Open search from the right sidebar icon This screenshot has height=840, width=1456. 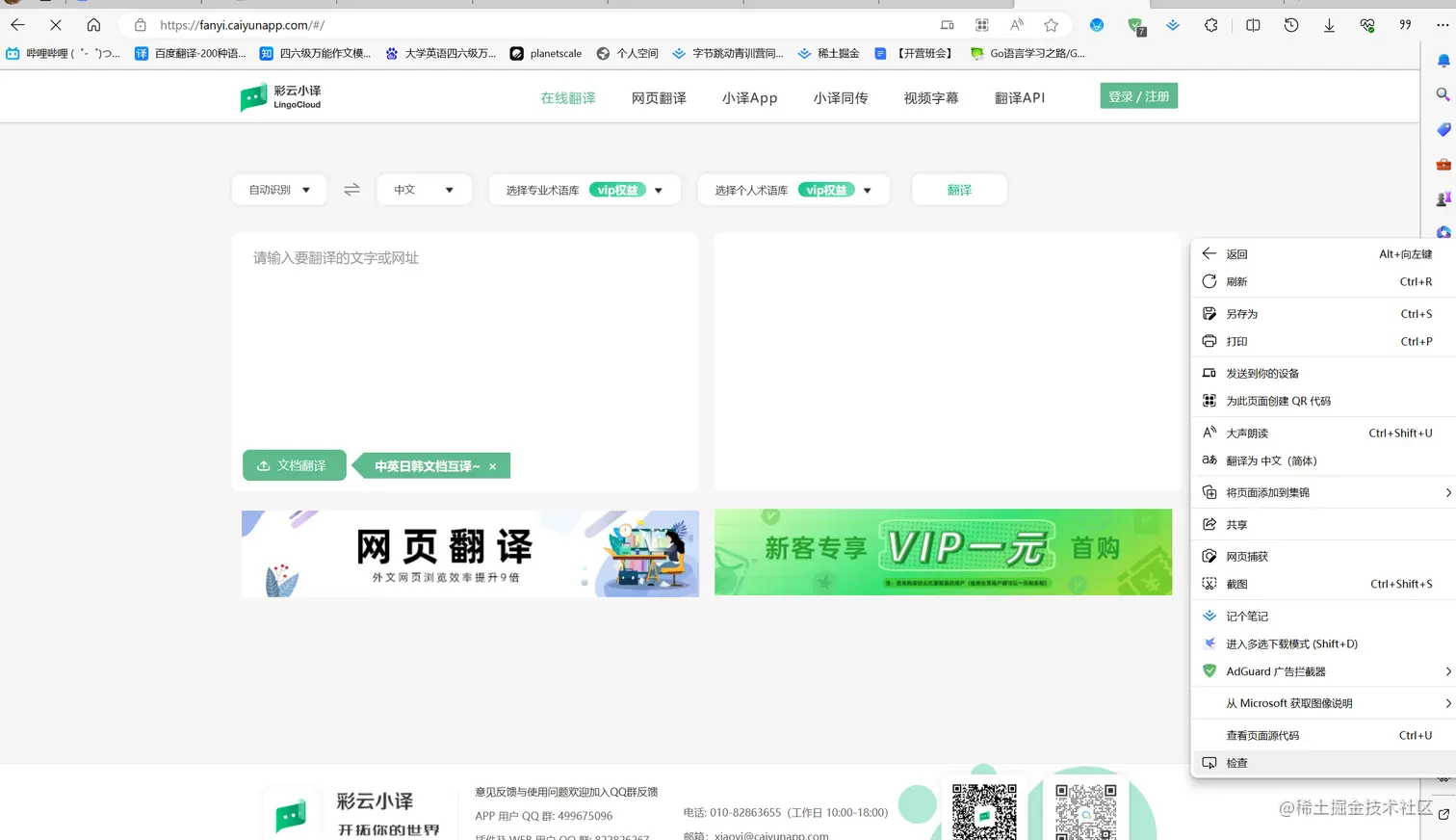[1442, 94]
